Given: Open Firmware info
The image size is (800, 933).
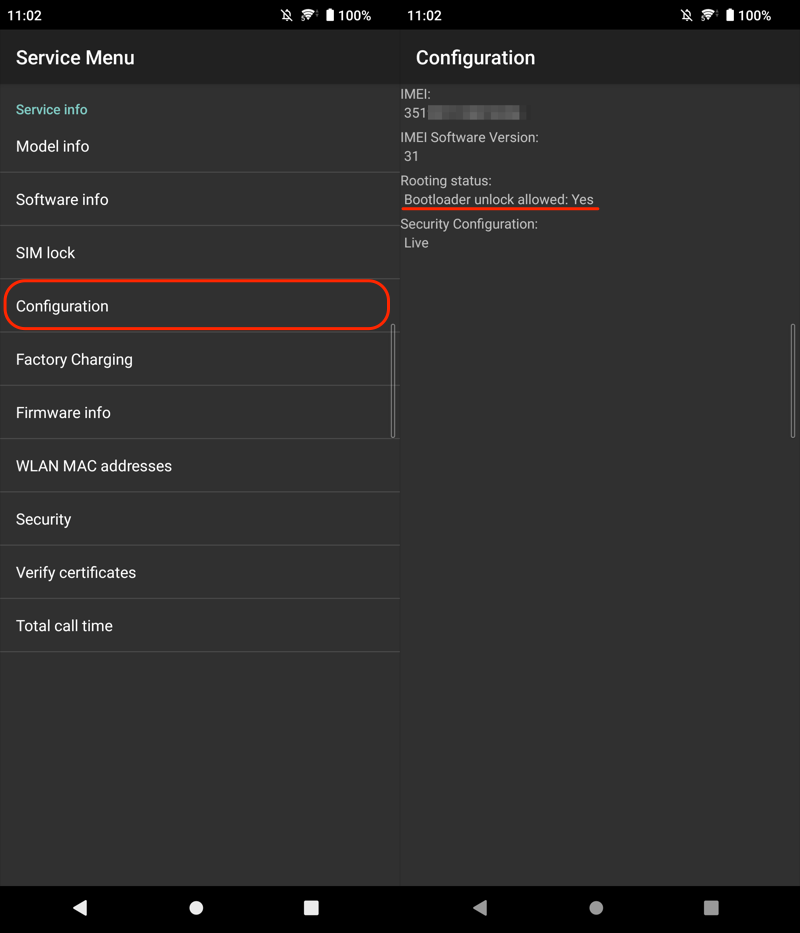Looking at the screenshot, I should coord(200,412).
